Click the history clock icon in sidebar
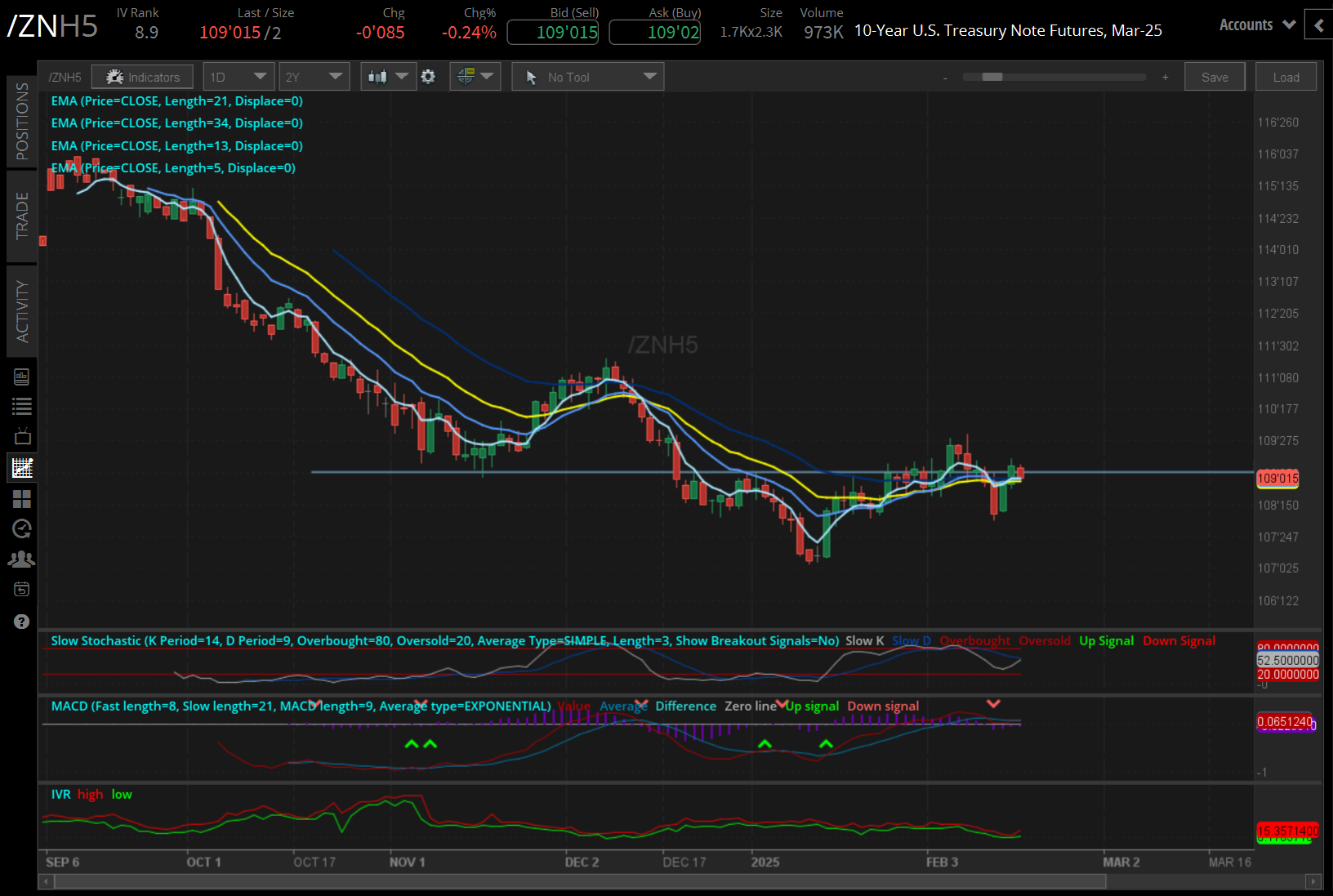The width and height of the screenshot is (1333, 896). pyautogui.click(x=21, y=528)
